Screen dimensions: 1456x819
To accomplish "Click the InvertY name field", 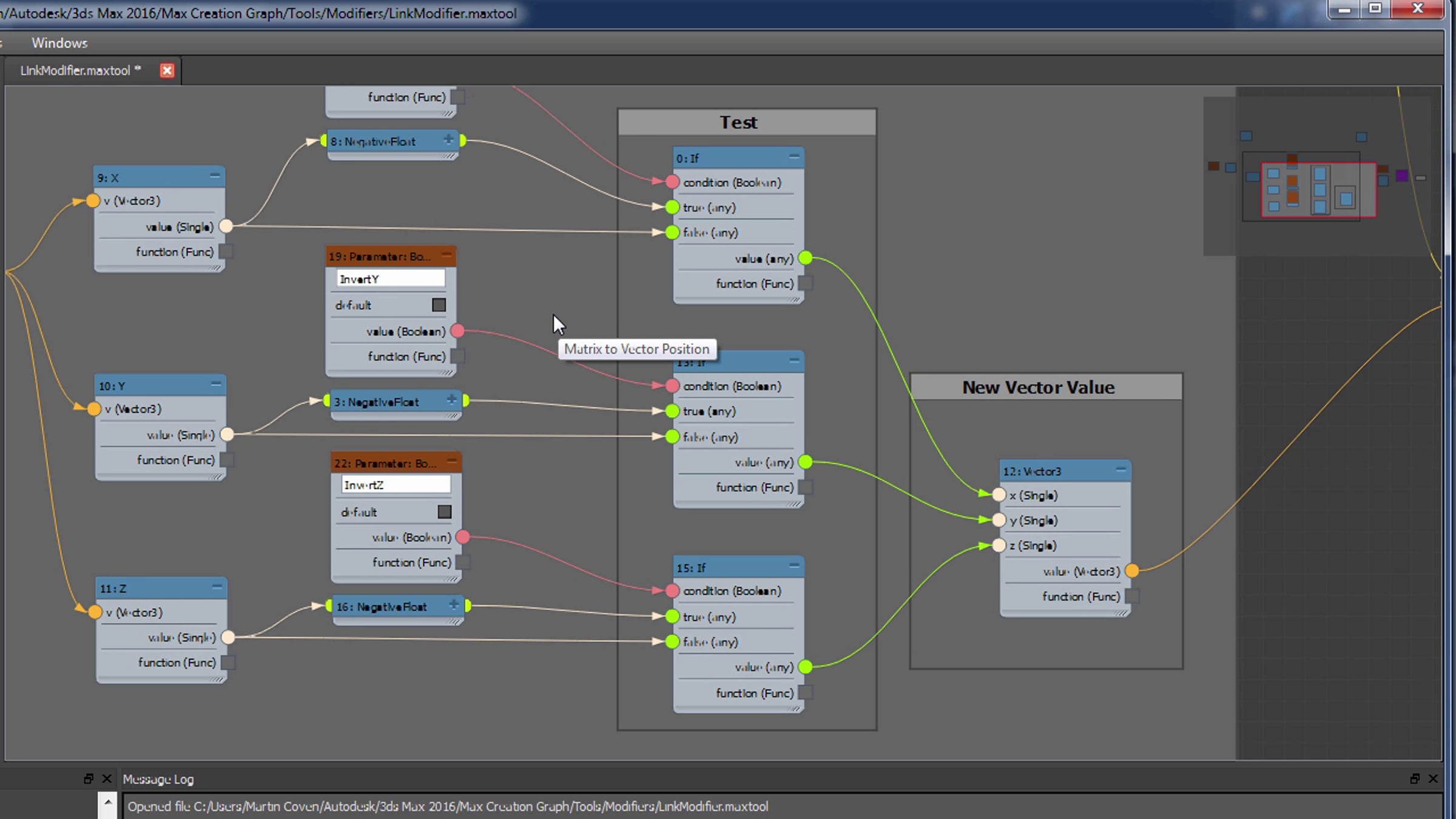I will (391, 278).
